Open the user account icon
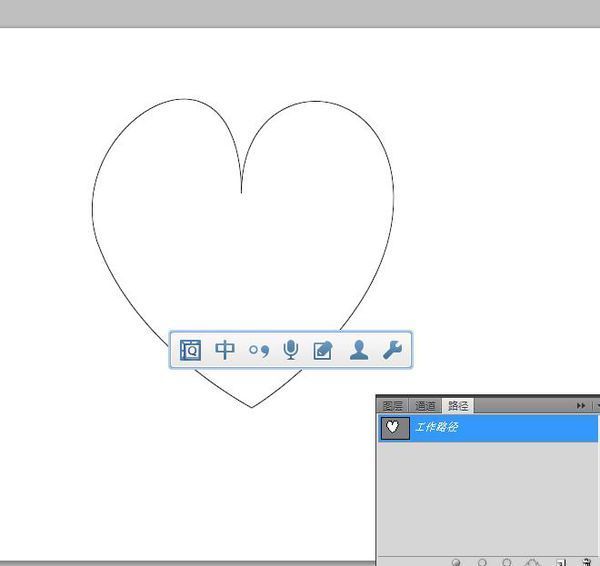 pos(358,350)
